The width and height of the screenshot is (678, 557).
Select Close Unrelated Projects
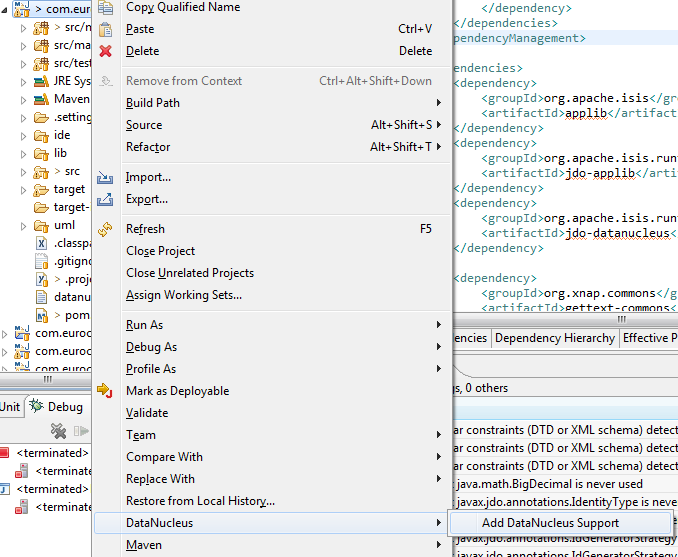coord(189,273)
